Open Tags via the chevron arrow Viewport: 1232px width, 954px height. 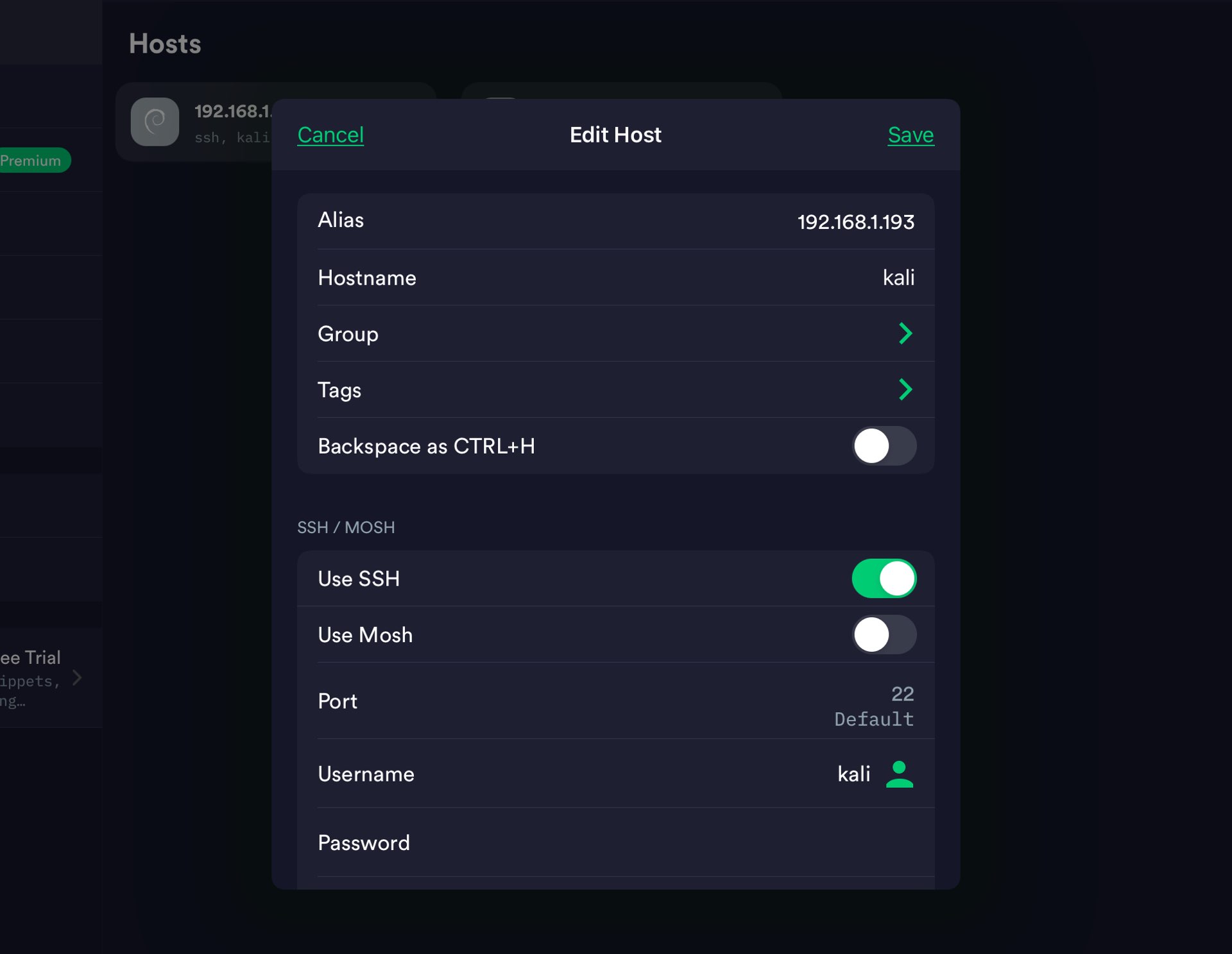click(x=905, y=389)
